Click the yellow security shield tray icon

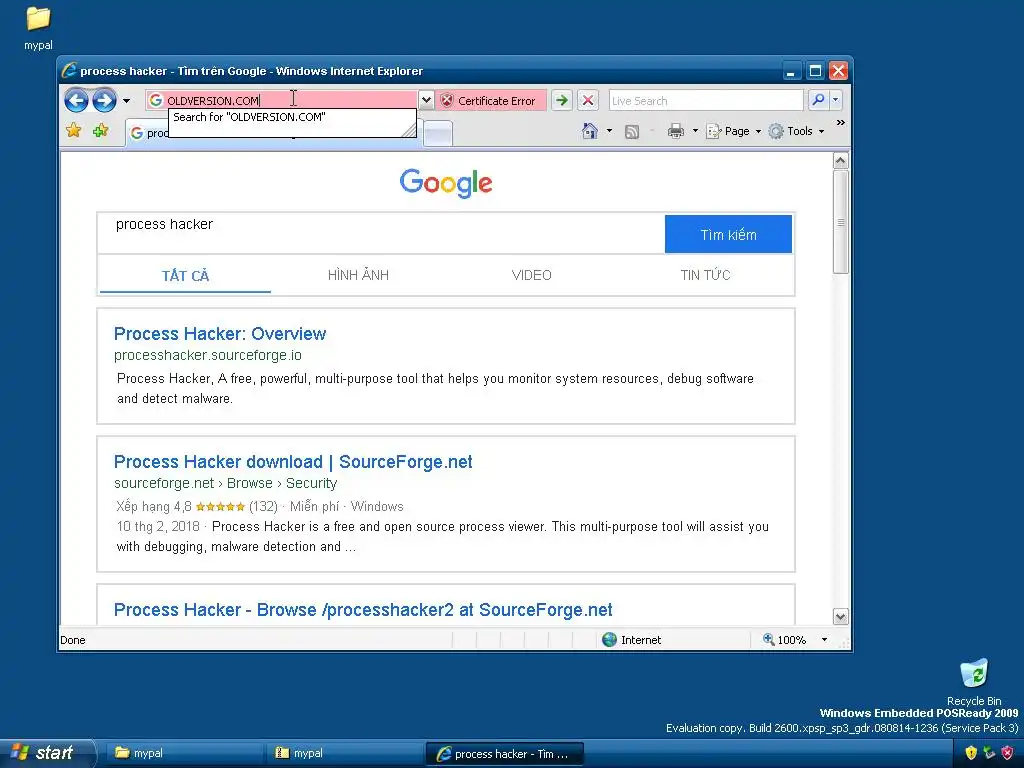[971, 753]
